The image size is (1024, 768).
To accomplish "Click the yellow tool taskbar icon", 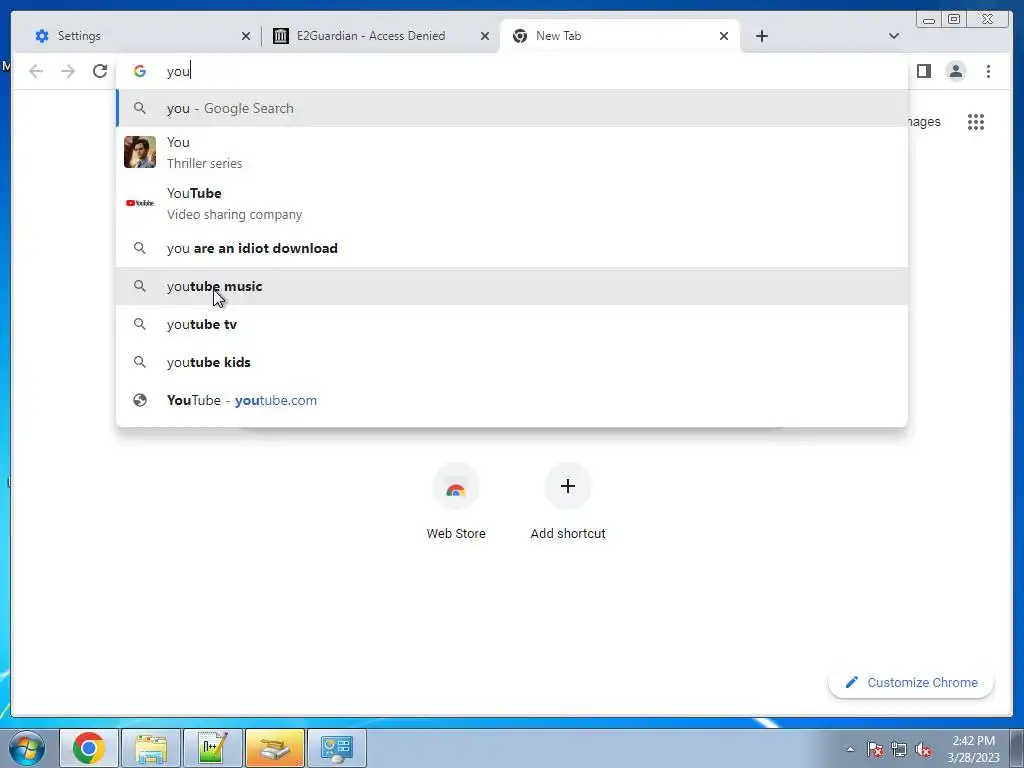I will pos(275,748).
